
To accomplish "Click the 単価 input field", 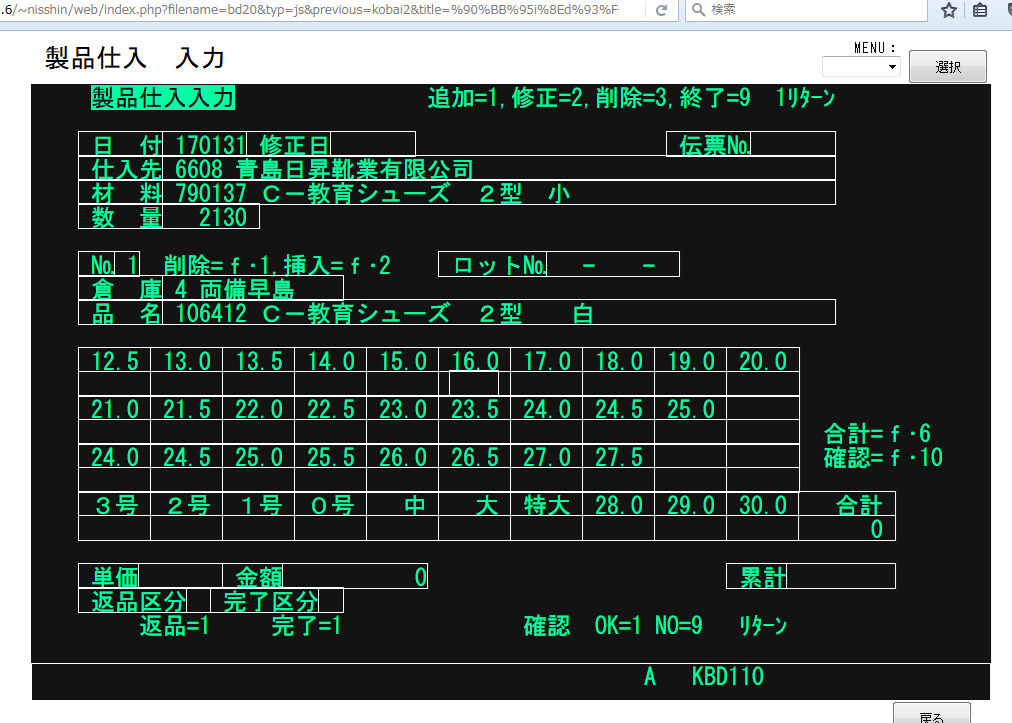I will 180,577.
